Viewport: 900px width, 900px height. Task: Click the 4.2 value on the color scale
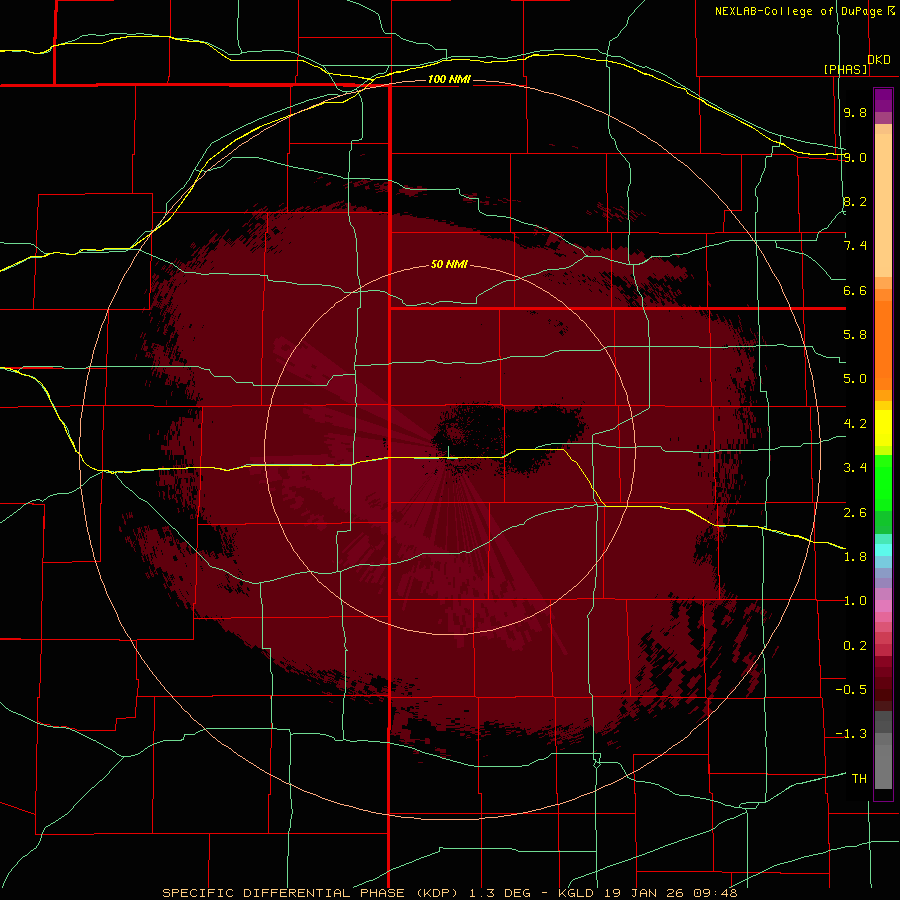pyautogui.click(x=855, y=424)
